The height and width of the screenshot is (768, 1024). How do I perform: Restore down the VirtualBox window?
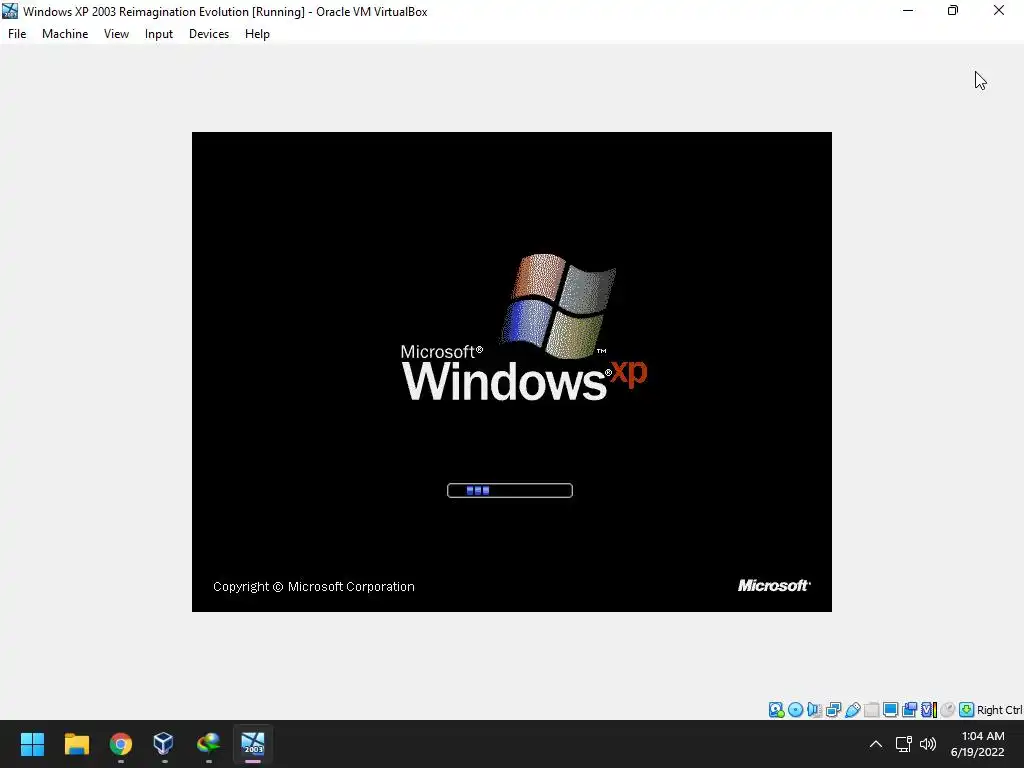tap(953, 10)
